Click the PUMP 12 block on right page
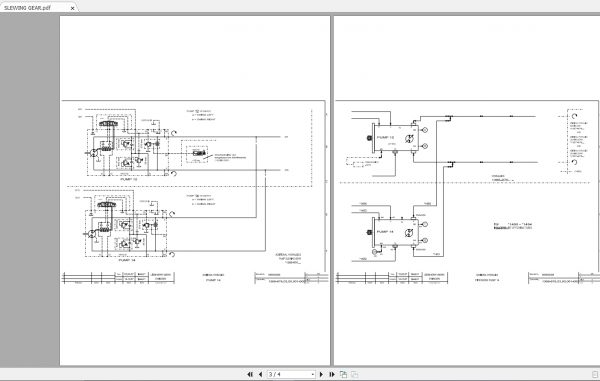600x381 pixels. (x=396, y=138)
